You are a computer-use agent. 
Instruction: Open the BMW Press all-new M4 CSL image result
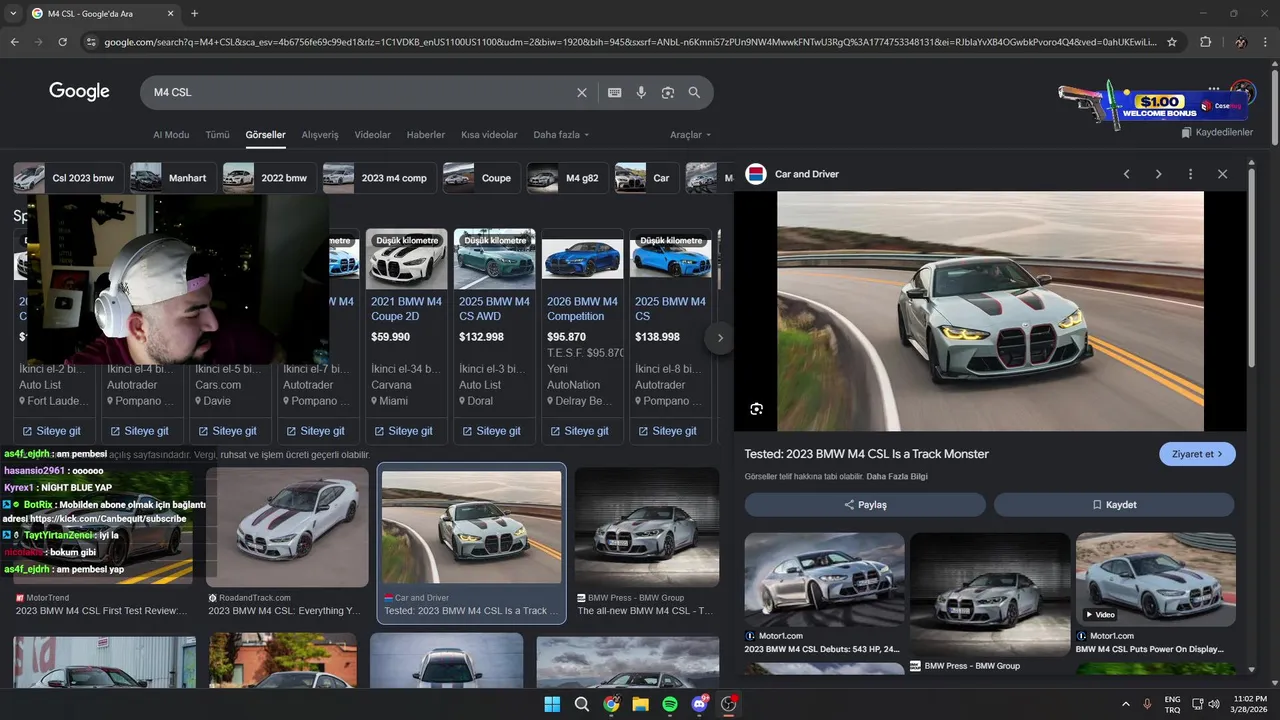click(646, 527)
